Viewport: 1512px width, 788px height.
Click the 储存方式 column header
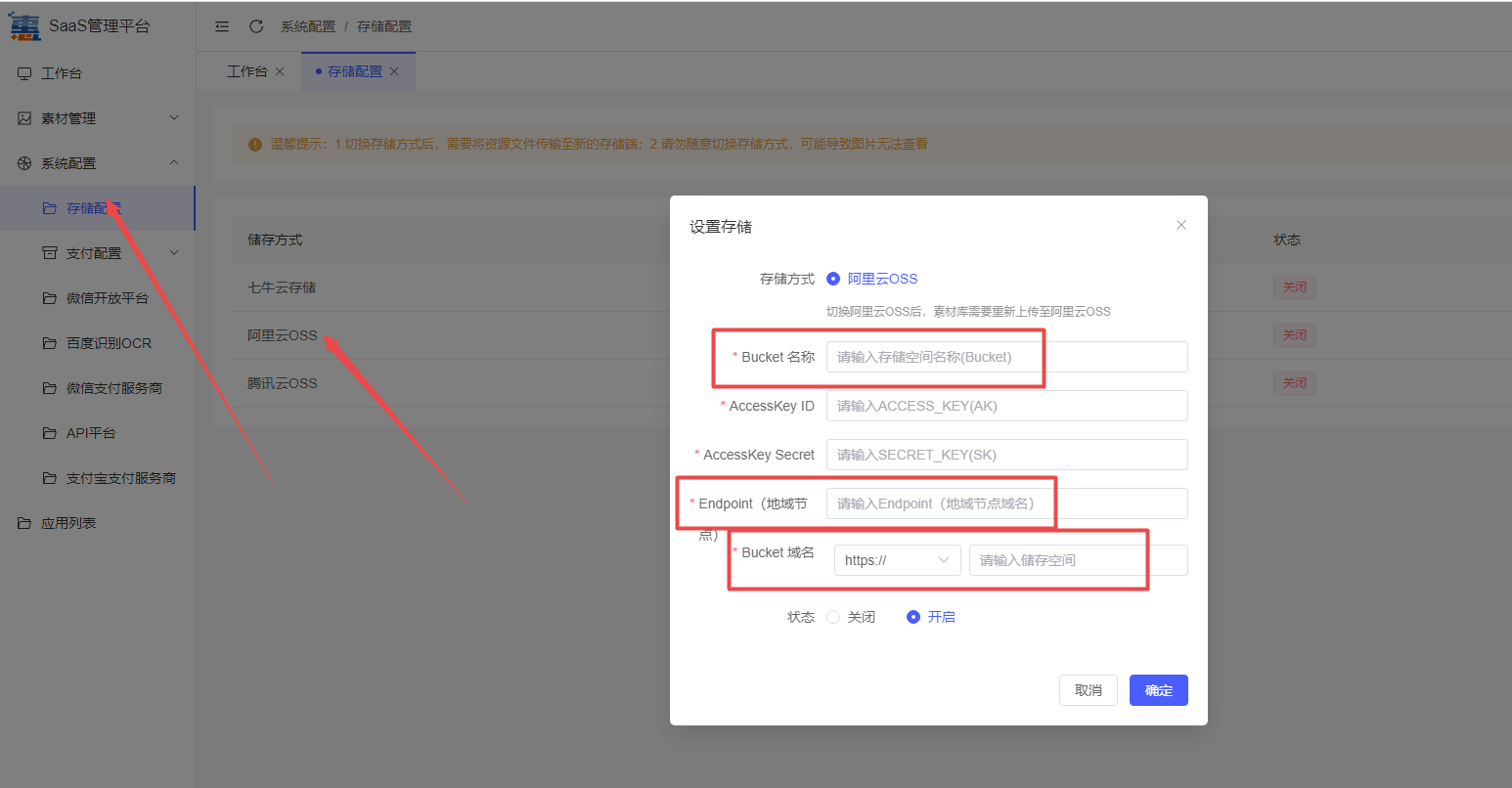pyautogui.click(x=275, y=240)
